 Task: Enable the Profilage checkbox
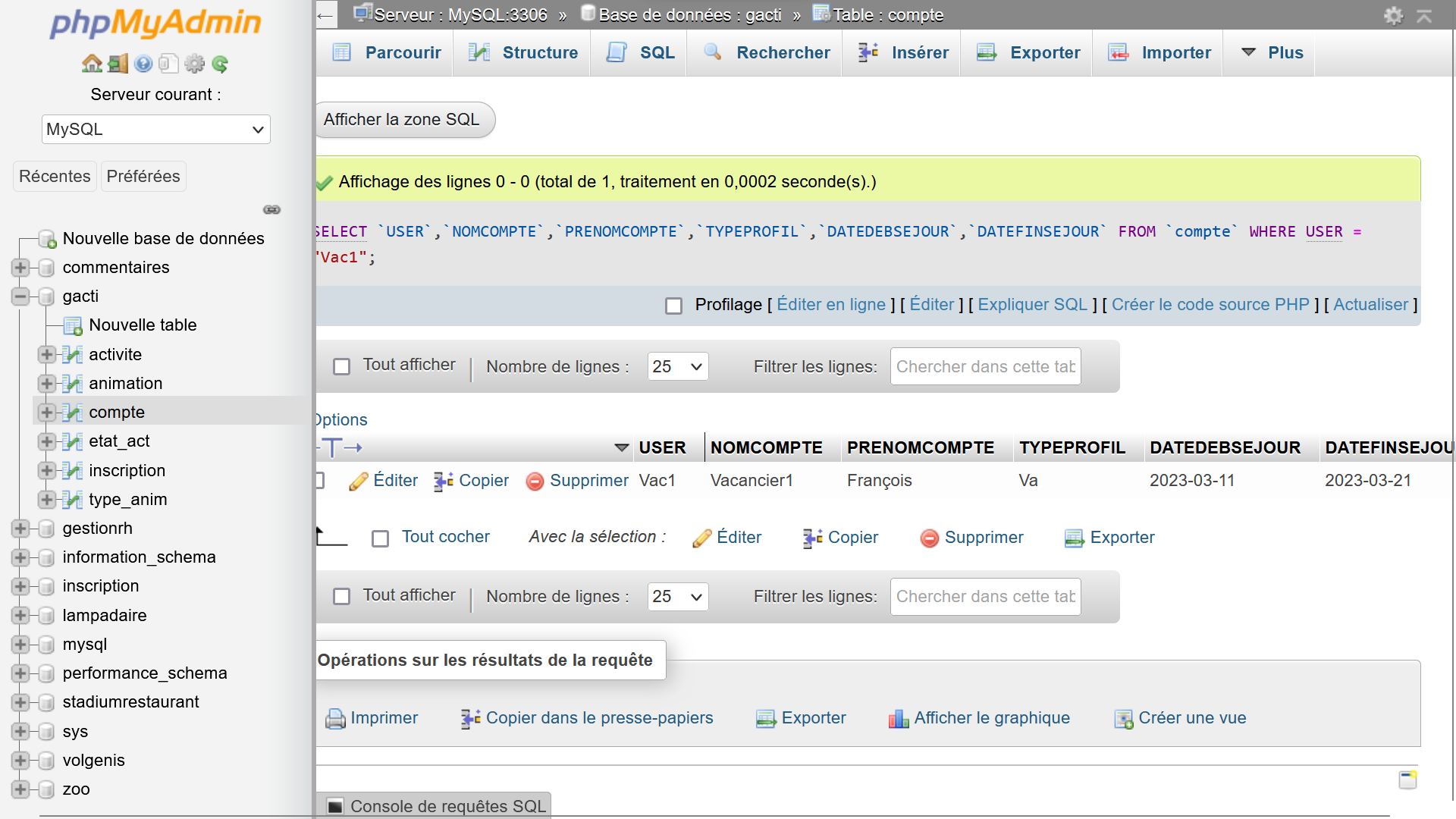[x=673, y=306]
